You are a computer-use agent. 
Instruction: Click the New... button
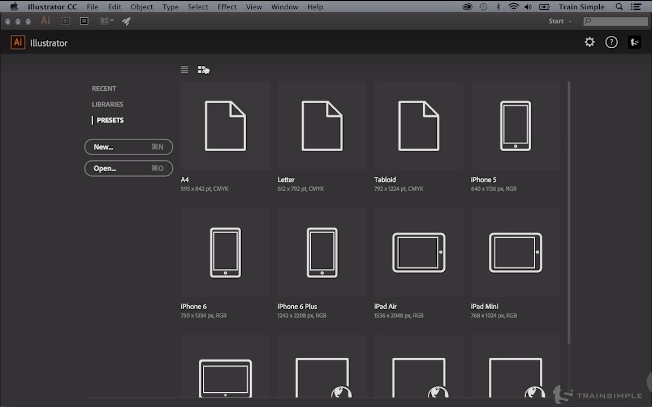click(x=128, y=147)
